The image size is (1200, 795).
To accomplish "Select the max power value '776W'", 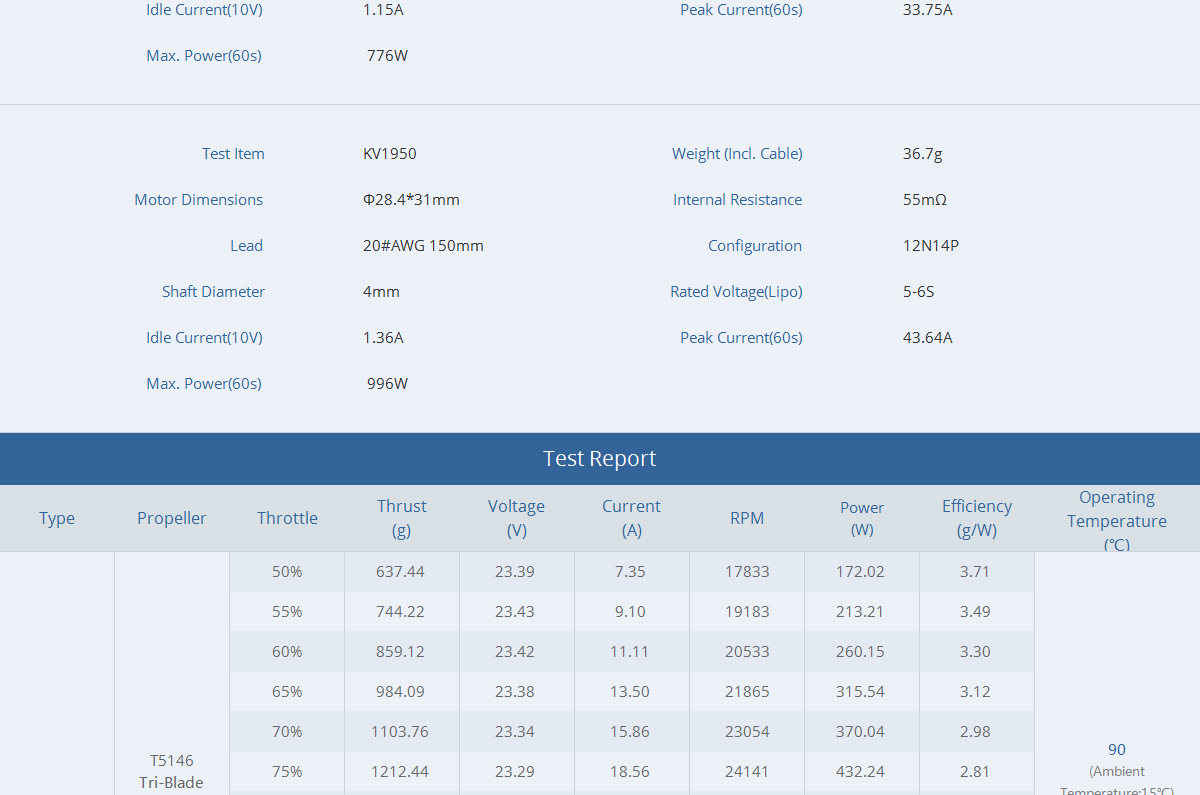I will click(x=388, y=56).
